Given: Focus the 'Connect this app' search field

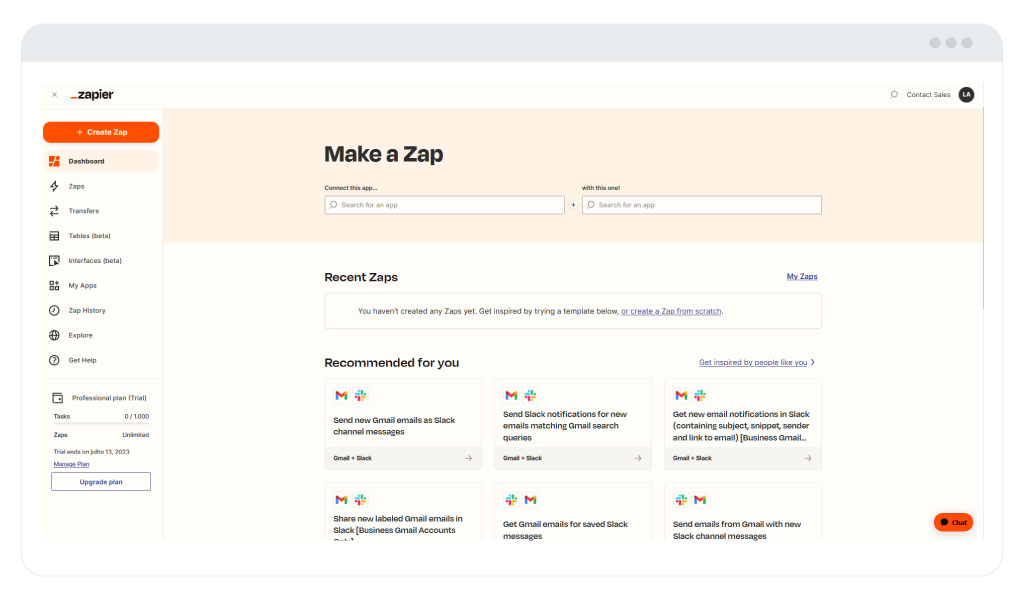Looking at the screenshot, I should (x=445, y=205).
